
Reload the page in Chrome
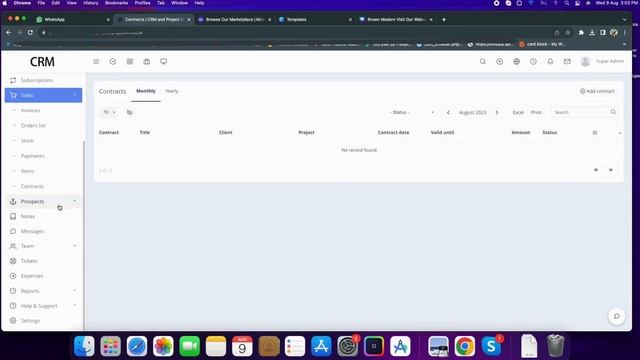click(x=30, y=32)
